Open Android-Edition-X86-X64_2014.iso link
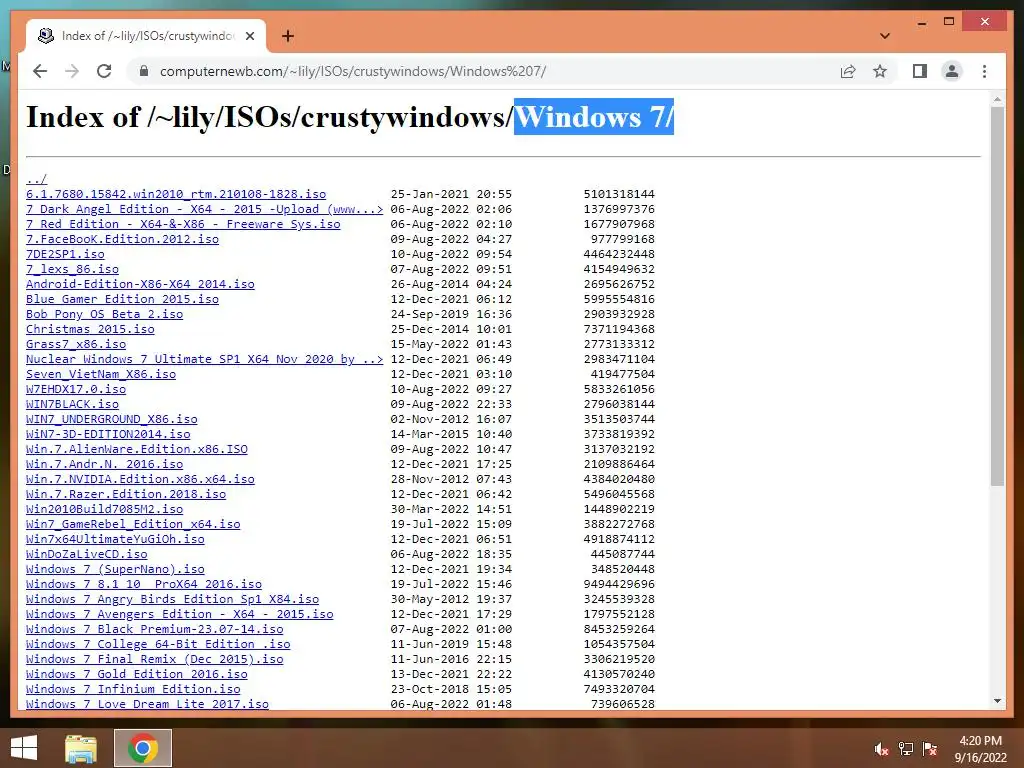This screenshot has height=768, width=1024. click(140, 284)
